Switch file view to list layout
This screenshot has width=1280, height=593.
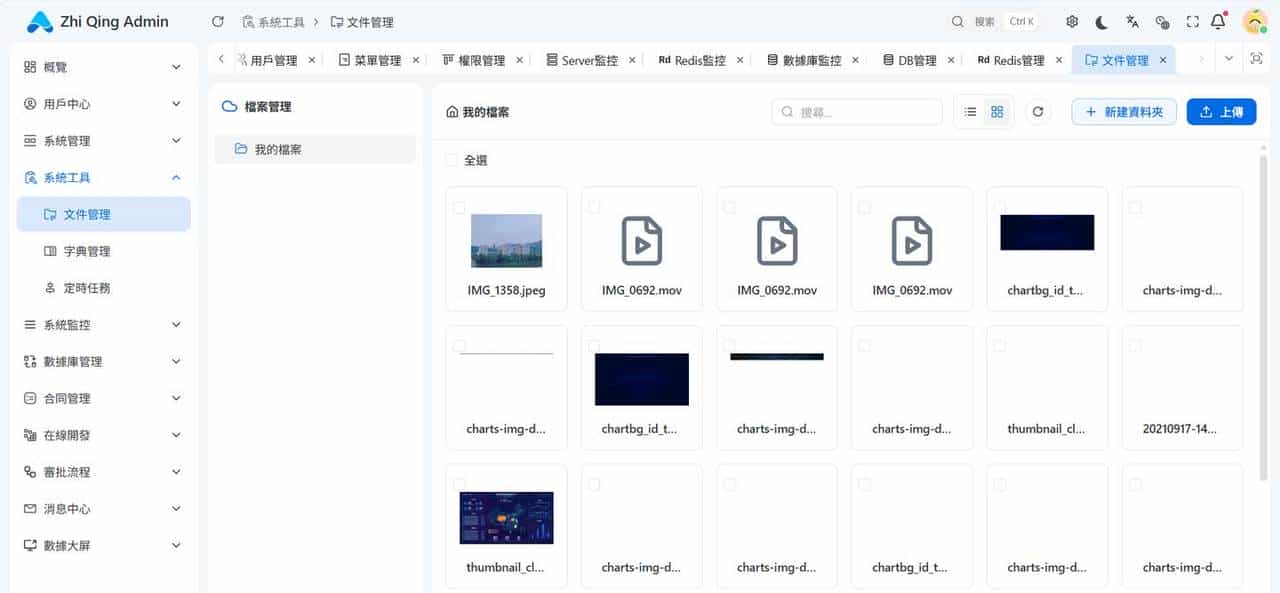pos(968,111)
